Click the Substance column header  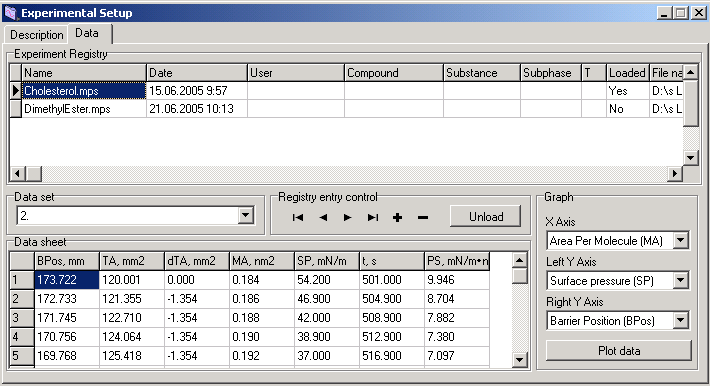point(482,73)
